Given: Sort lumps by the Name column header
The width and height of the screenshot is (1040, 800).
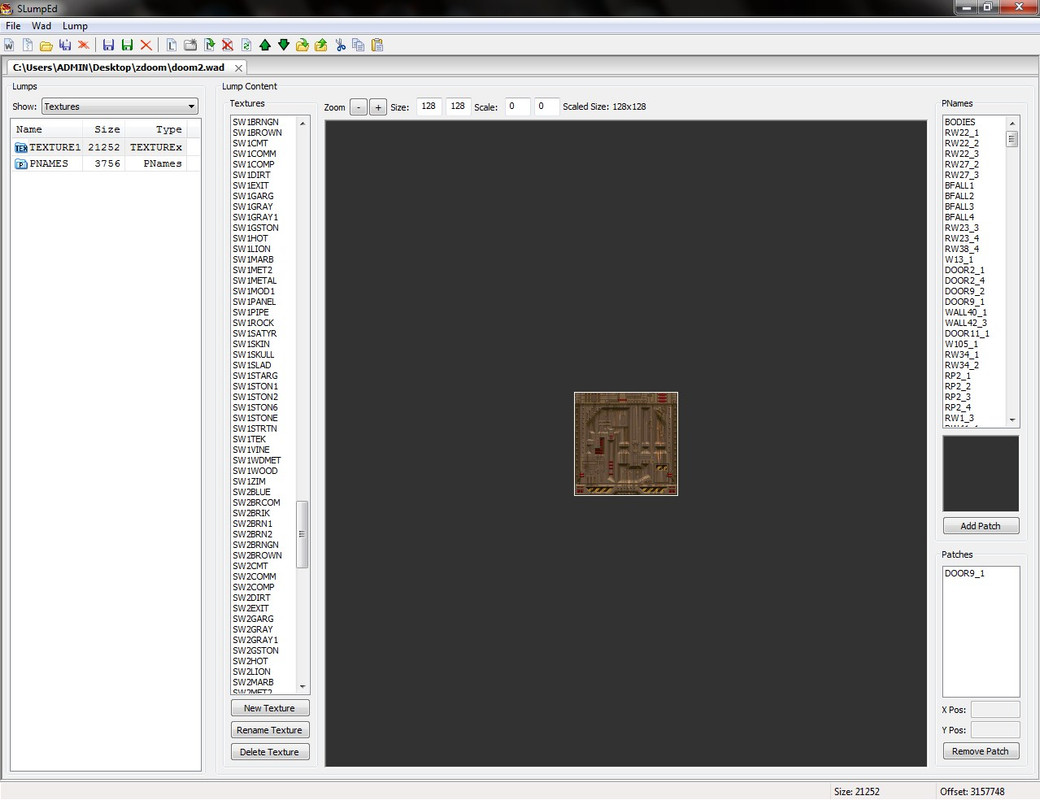Looking at the screenshot, I should pyautogui.click(x=46, y=129).
